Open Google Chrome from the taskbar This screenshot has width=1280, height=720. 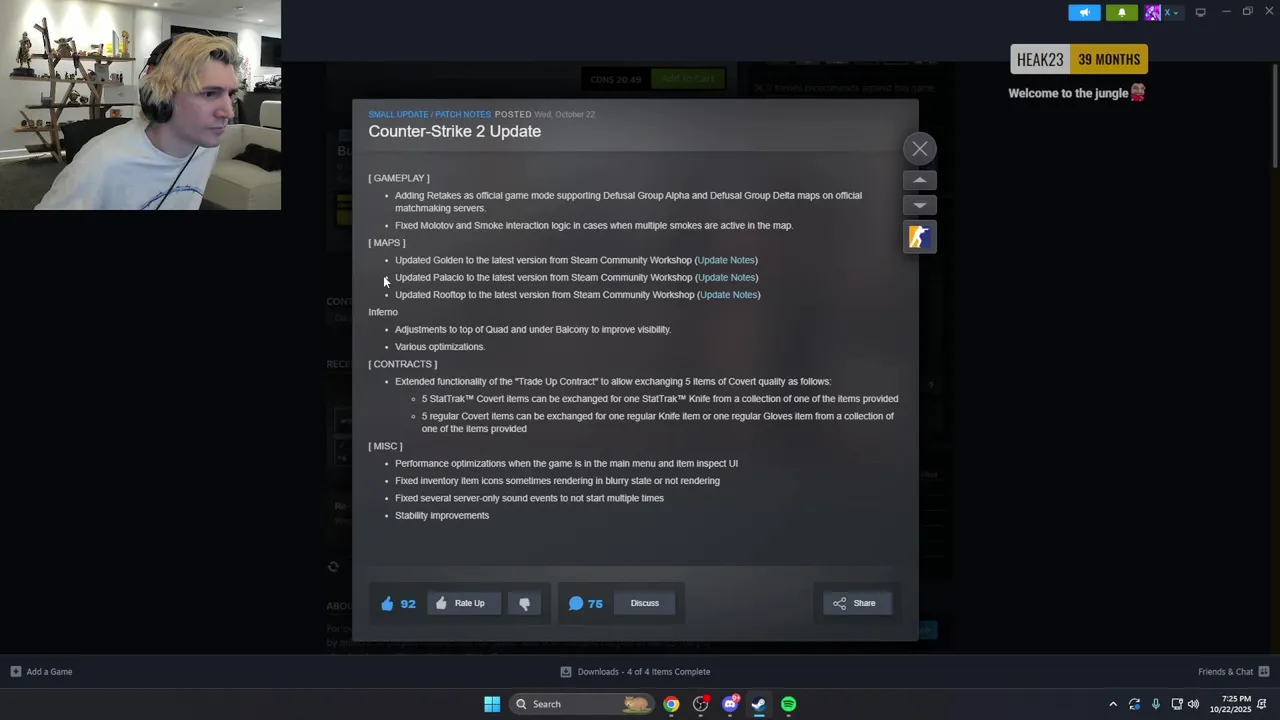[x=671, y=704]
